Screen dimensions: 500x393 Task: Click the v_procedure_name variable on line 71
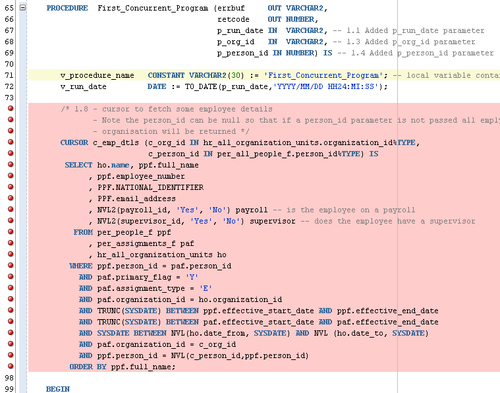click(97, 76)
